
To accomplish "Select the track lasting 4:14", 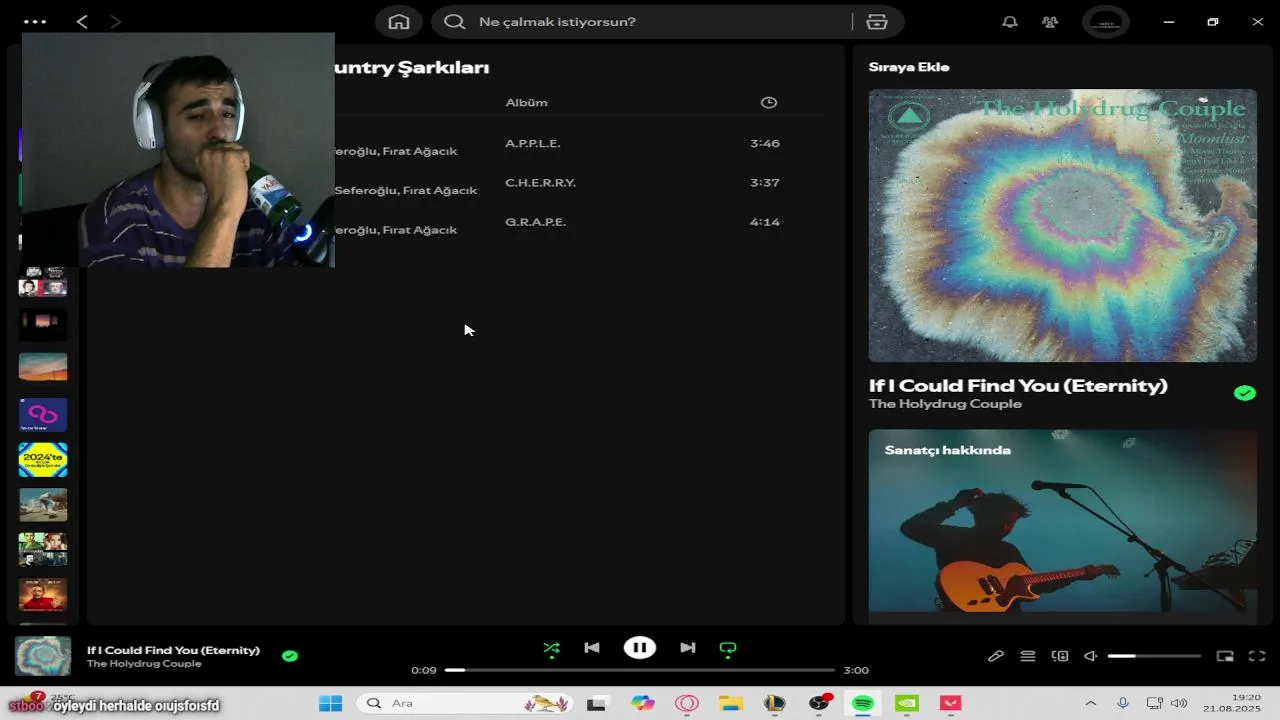I will point(765,222).
